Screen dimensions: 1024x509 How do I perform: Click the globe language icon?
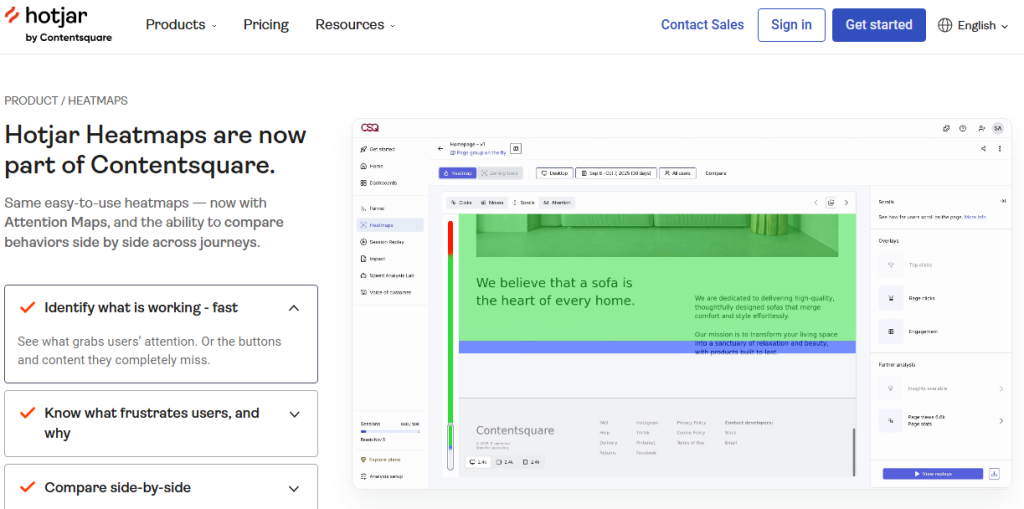click(x=944, y=25)
